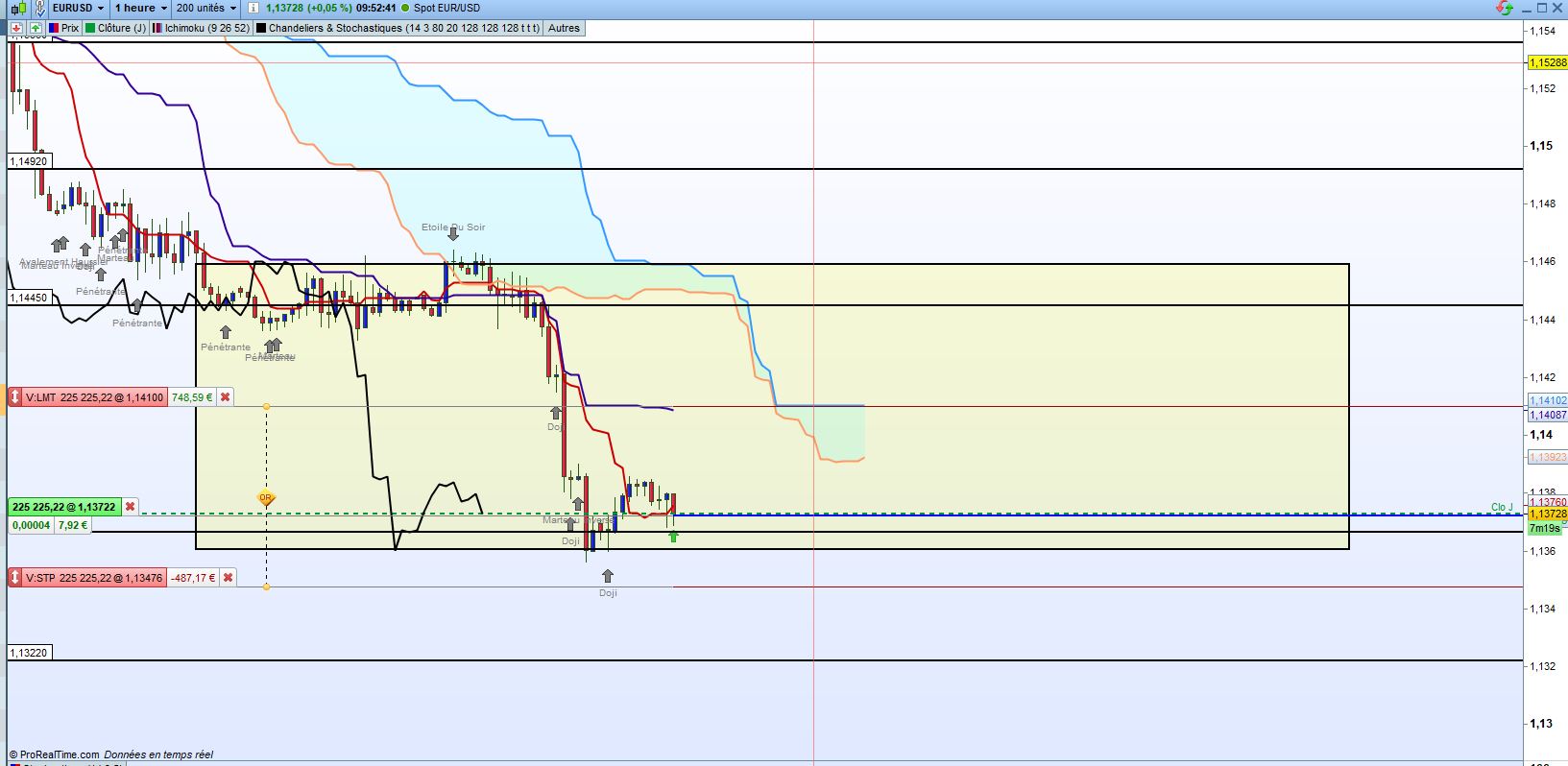Click the instrument information 'i' icon
The image size is (1568, 766).
point(253,8)
